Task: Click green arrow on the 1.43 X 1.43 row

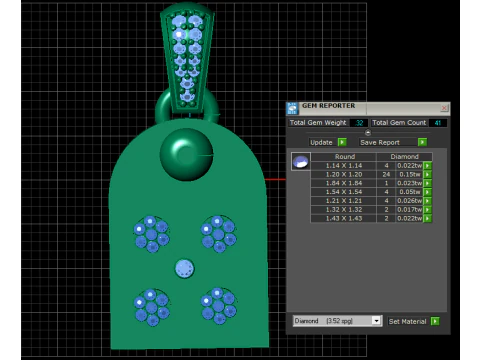Action: tap(428, 218)
